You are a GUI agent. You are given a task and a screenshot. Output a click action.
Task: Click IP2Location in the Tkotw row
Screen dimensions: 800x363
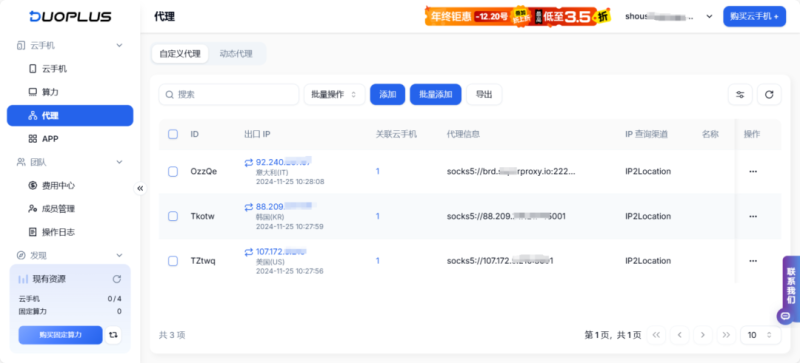(x=648, y=216)
